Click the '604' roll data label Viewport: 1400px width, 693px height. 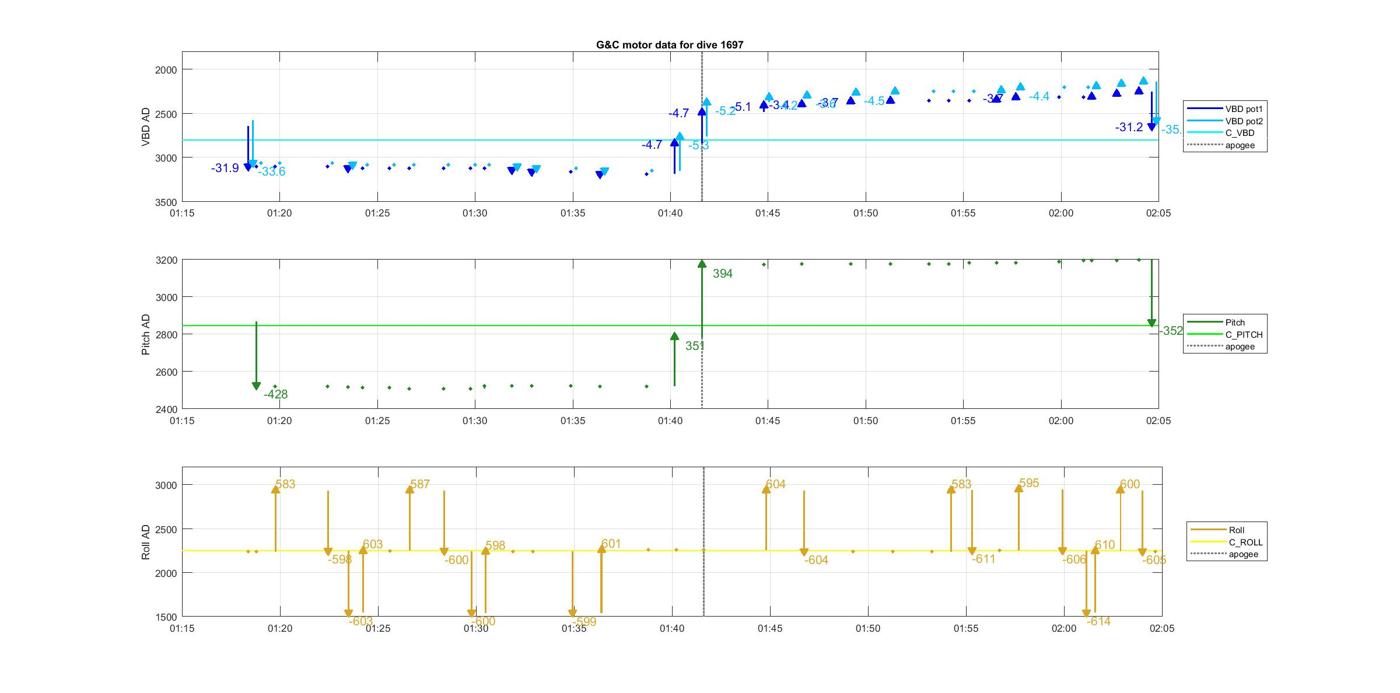coord(776,485)
